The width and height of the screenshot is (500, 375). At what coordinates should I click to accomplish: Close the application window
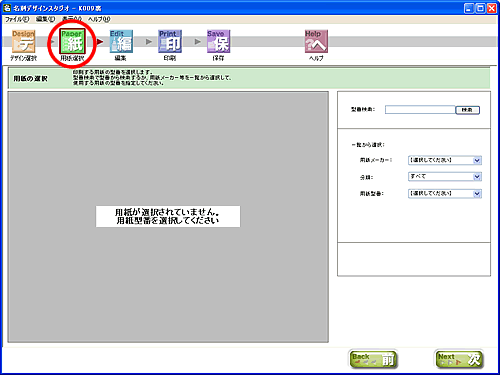point(492,8)
